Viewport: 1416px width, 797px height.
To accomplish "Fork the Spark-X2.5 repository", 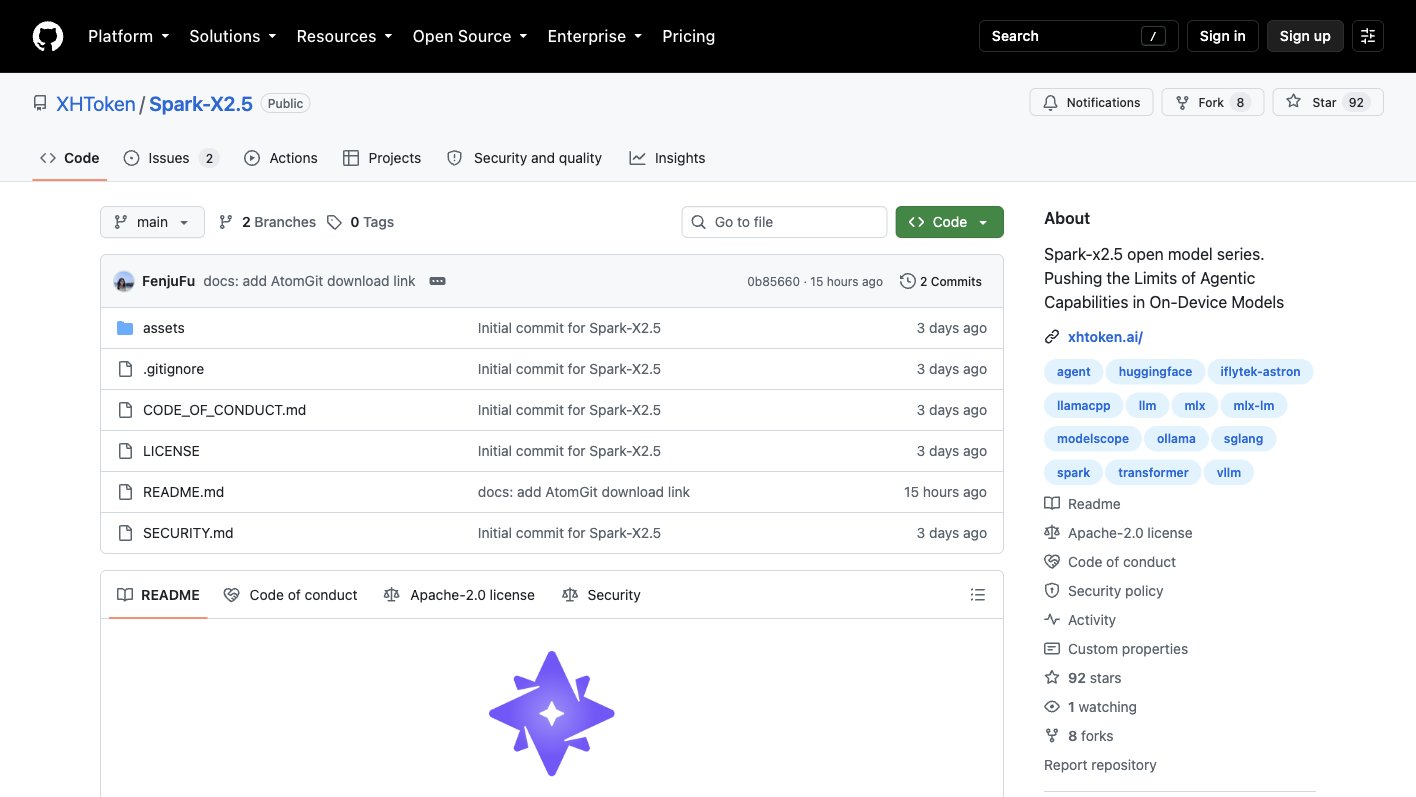I will 1212,102.
